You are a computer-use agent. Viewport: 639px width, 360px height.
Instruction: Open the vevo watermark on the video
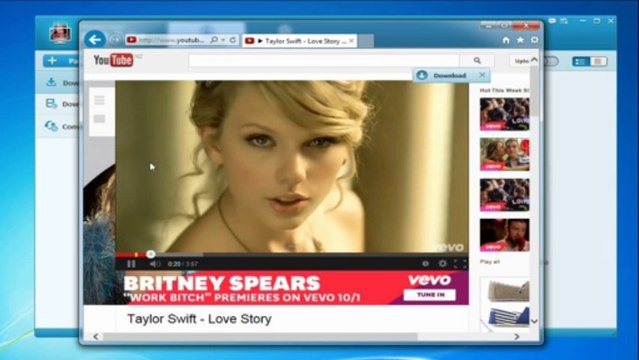449,247
